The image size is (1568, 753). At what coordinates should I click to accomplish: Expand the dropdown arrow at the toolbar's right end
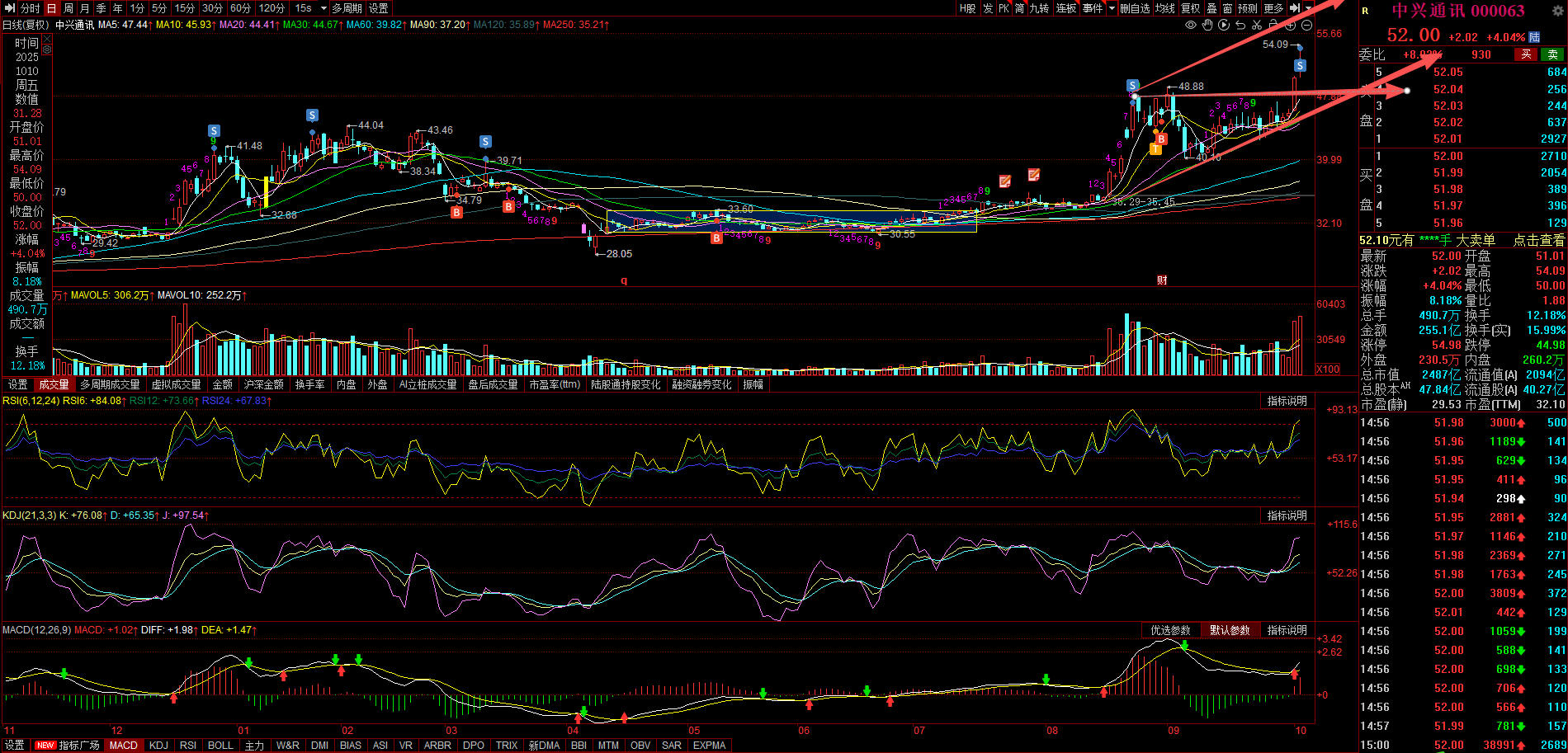click(x=1308, y=8)
